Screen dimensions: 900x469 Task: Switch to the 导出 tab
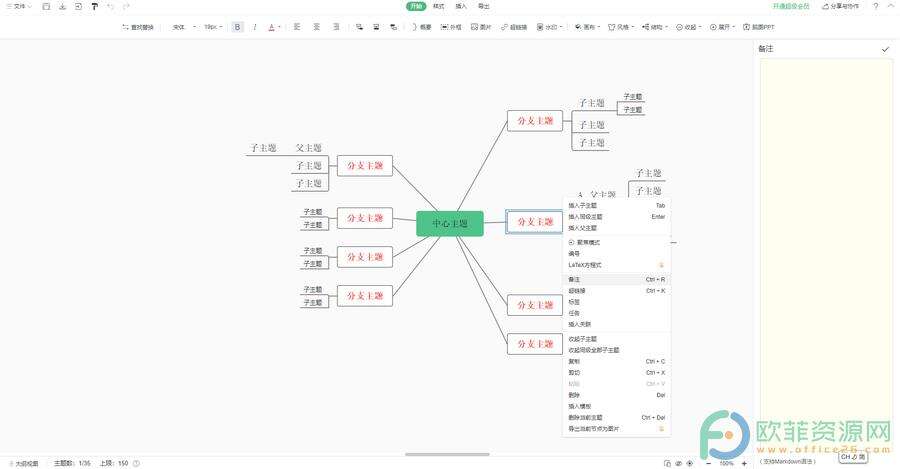click(484, 6)
